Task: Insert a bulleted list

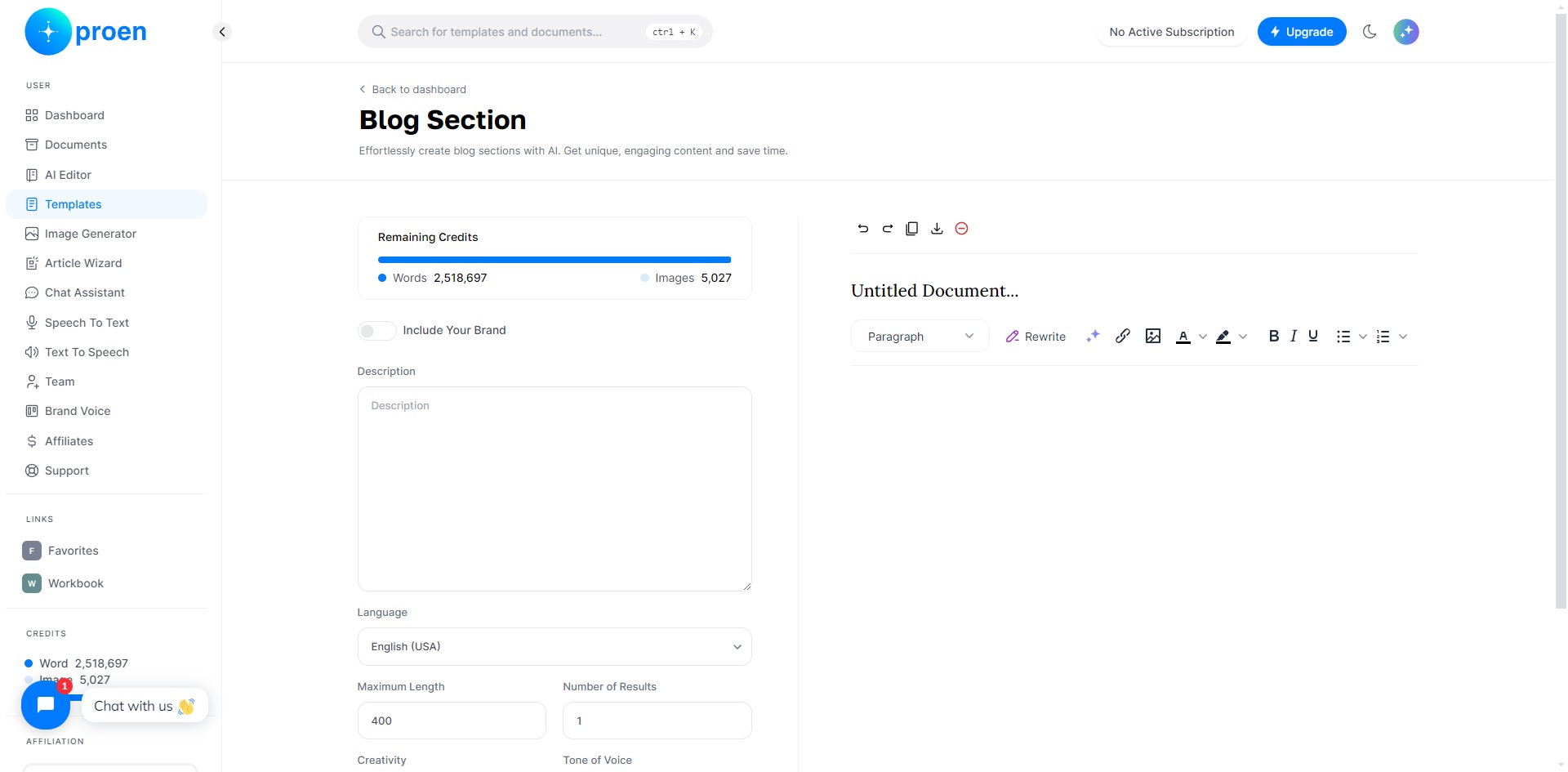Action: coord(1343,337)
